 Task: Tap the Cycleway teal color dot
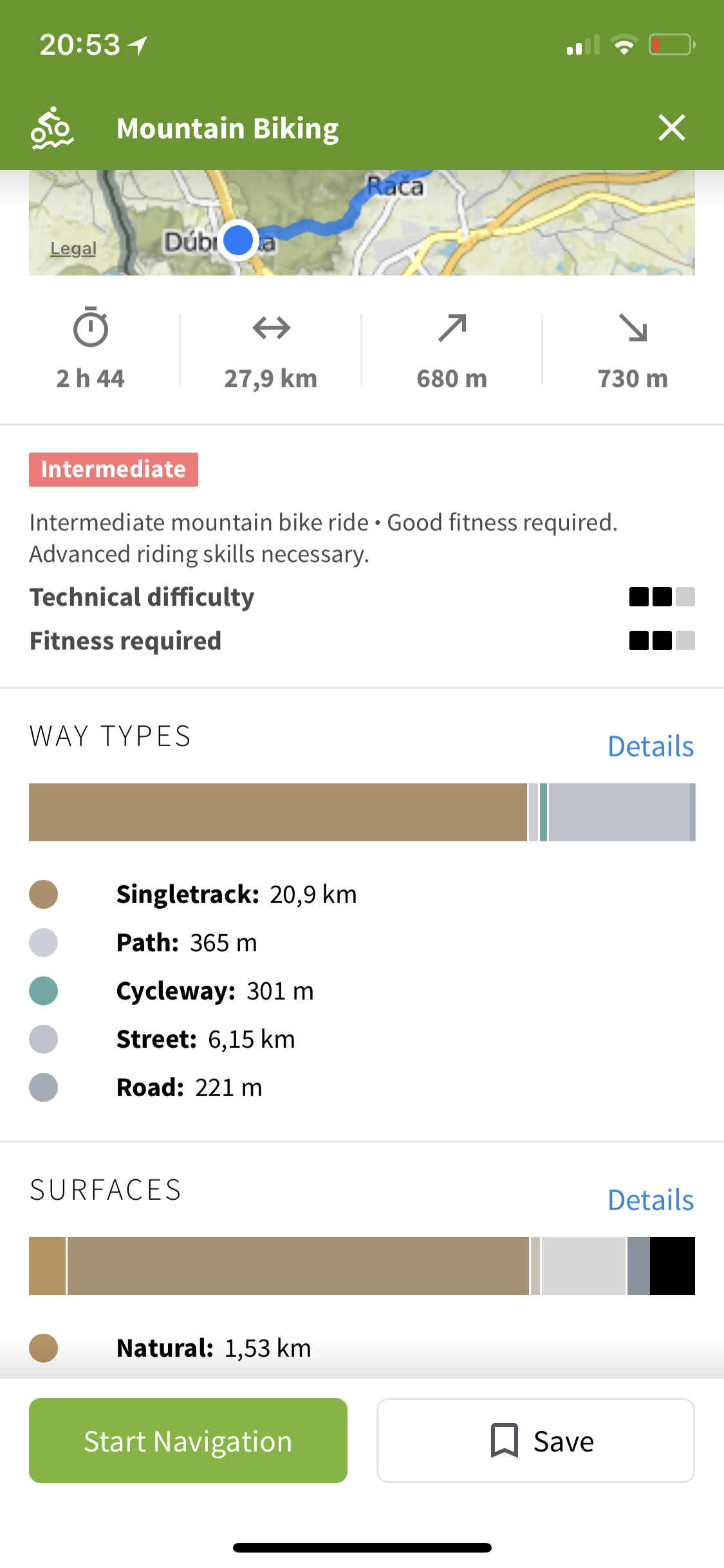[x=44, y=991]
